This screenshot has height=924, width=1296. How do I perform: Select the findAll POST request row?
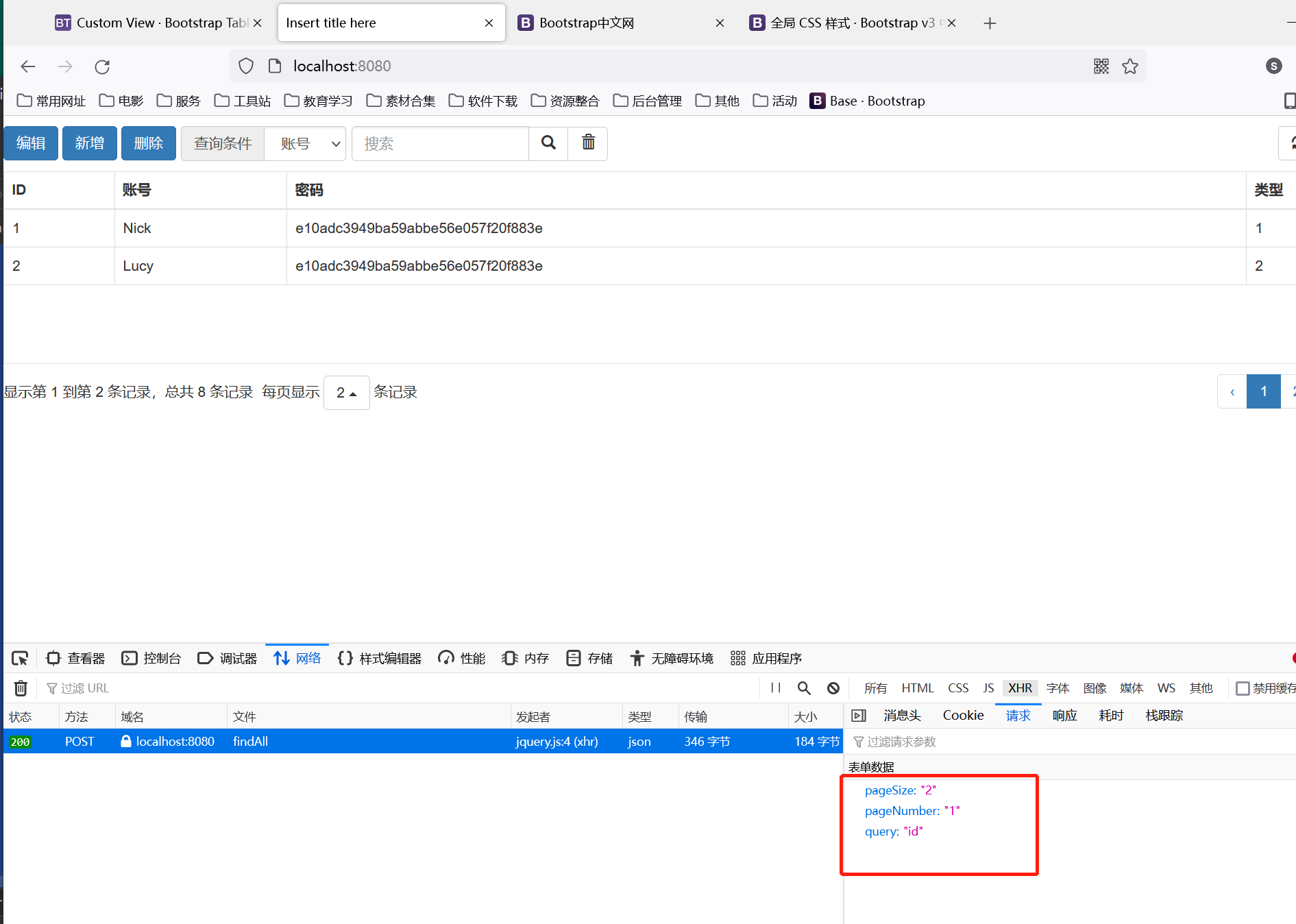pyautogui.click(x=423, y=742)
